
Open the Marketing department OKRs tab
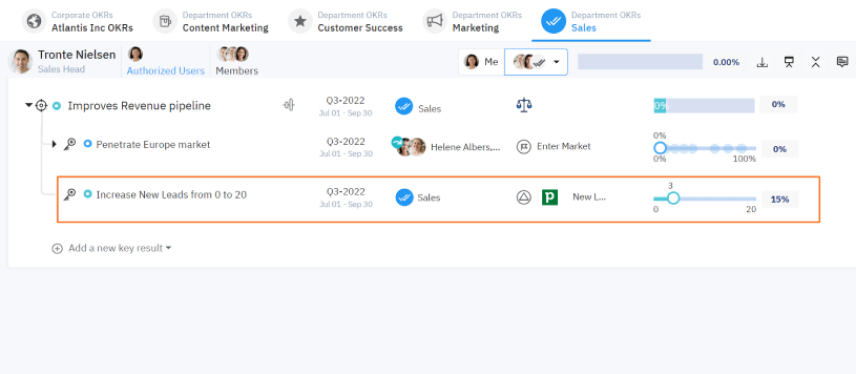pyautogui.click(x=474, y=22)
